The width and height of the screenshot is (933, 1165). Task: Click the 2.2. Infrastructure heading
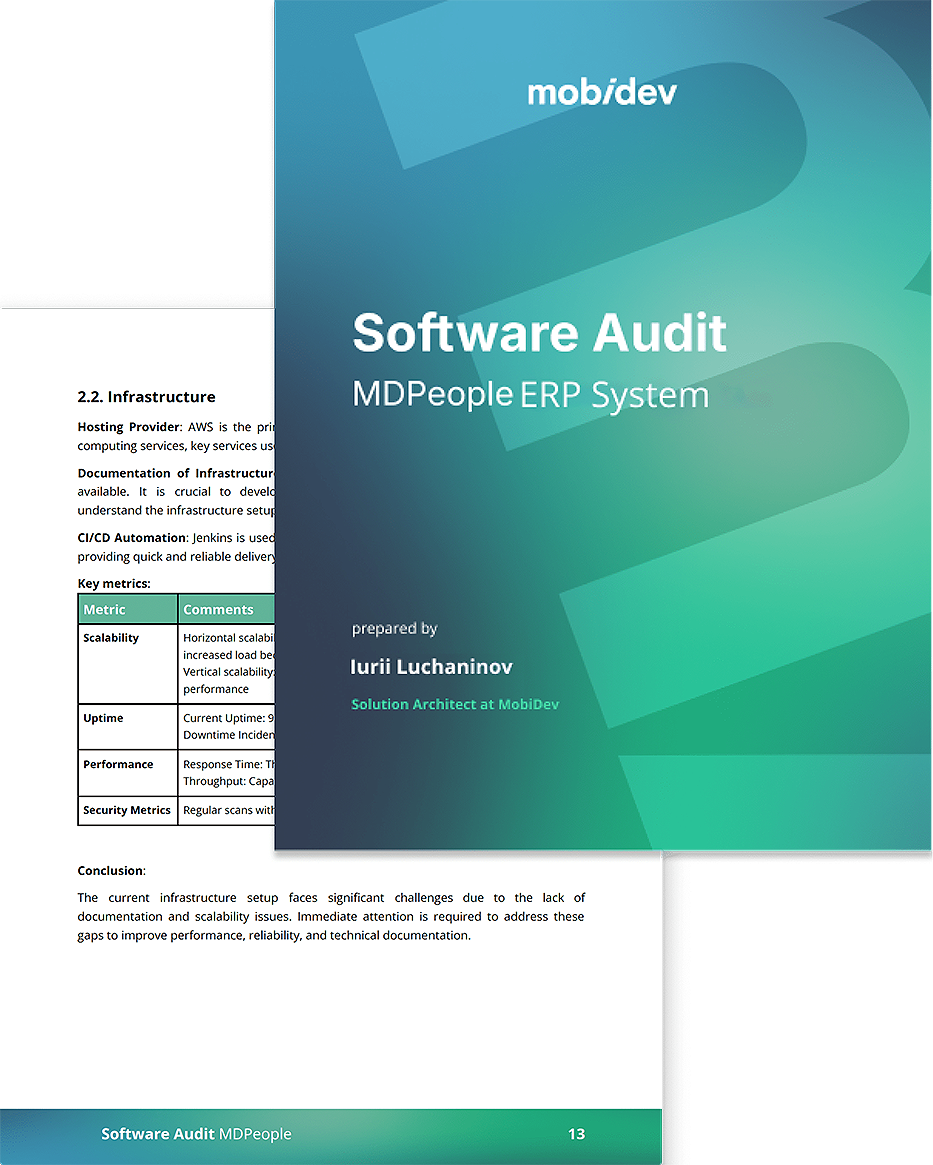[x=146, y=397]
